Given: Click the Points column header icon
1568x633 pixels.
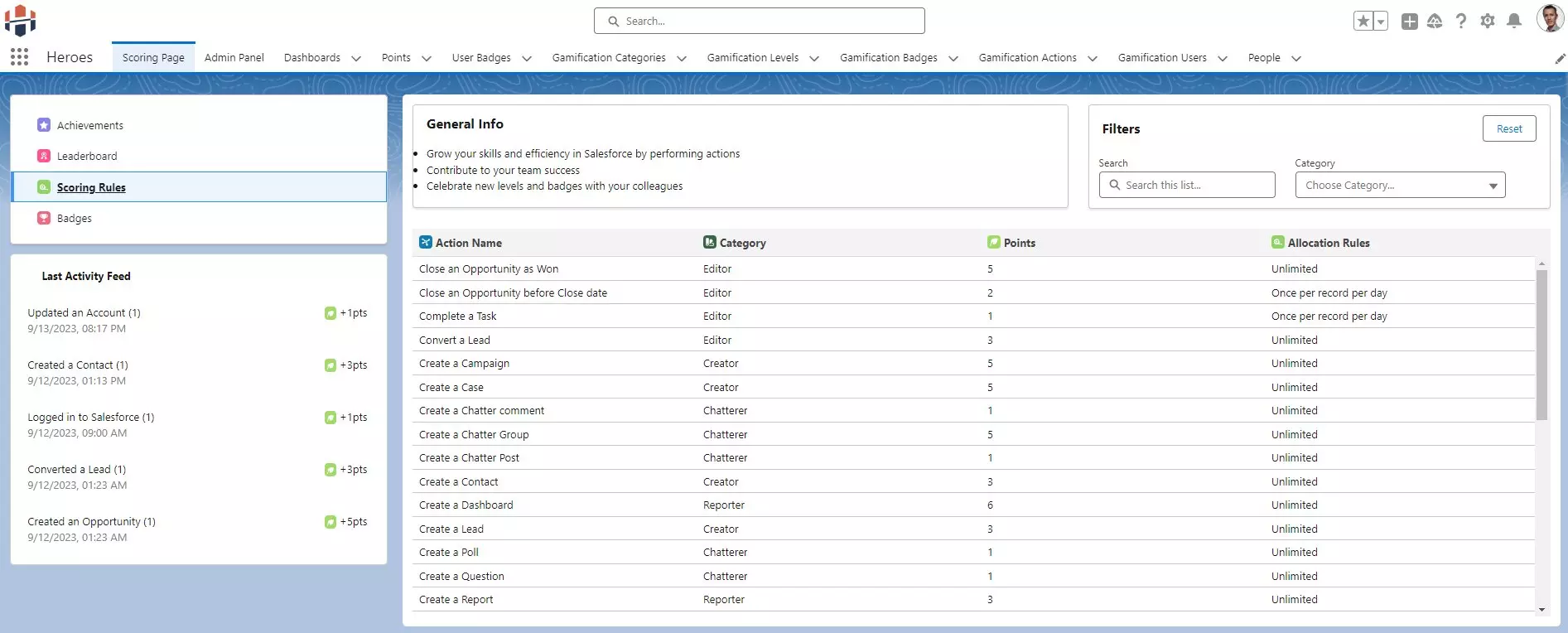Looking at the screenshot, I should coord(994,242).
